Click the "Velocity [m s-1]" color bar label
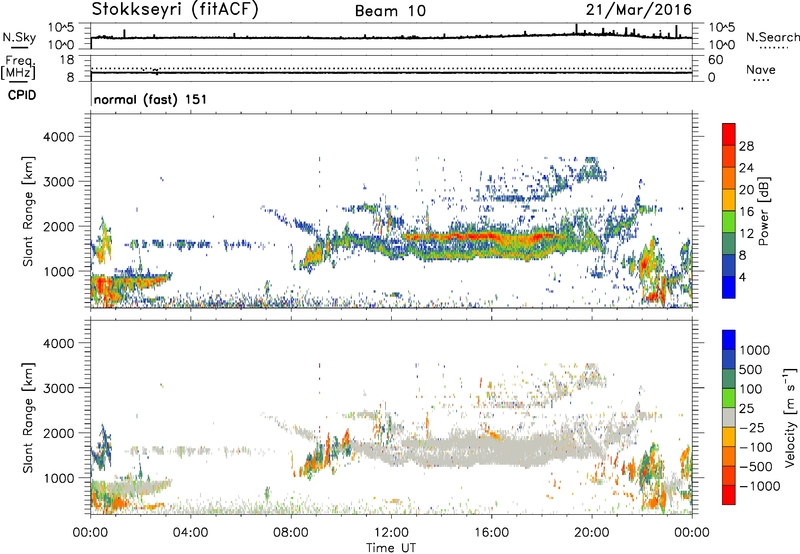This screenshot has width=800, height=554. click(x=790, y=418)
